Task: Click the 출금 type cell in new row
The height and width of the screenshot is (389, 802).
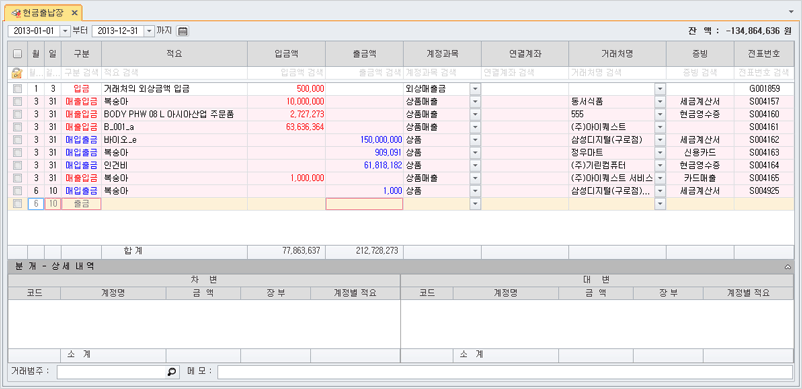Action: [81, 204]
